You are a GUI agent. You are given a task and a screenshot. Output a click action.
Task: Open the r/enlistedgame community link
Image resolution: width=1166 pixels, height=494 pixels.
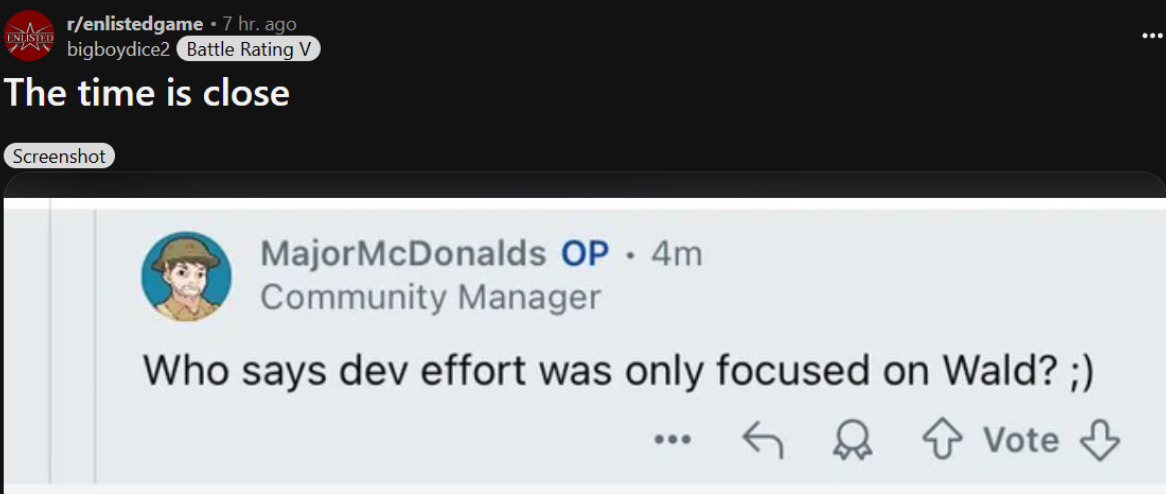click(135, 25)
